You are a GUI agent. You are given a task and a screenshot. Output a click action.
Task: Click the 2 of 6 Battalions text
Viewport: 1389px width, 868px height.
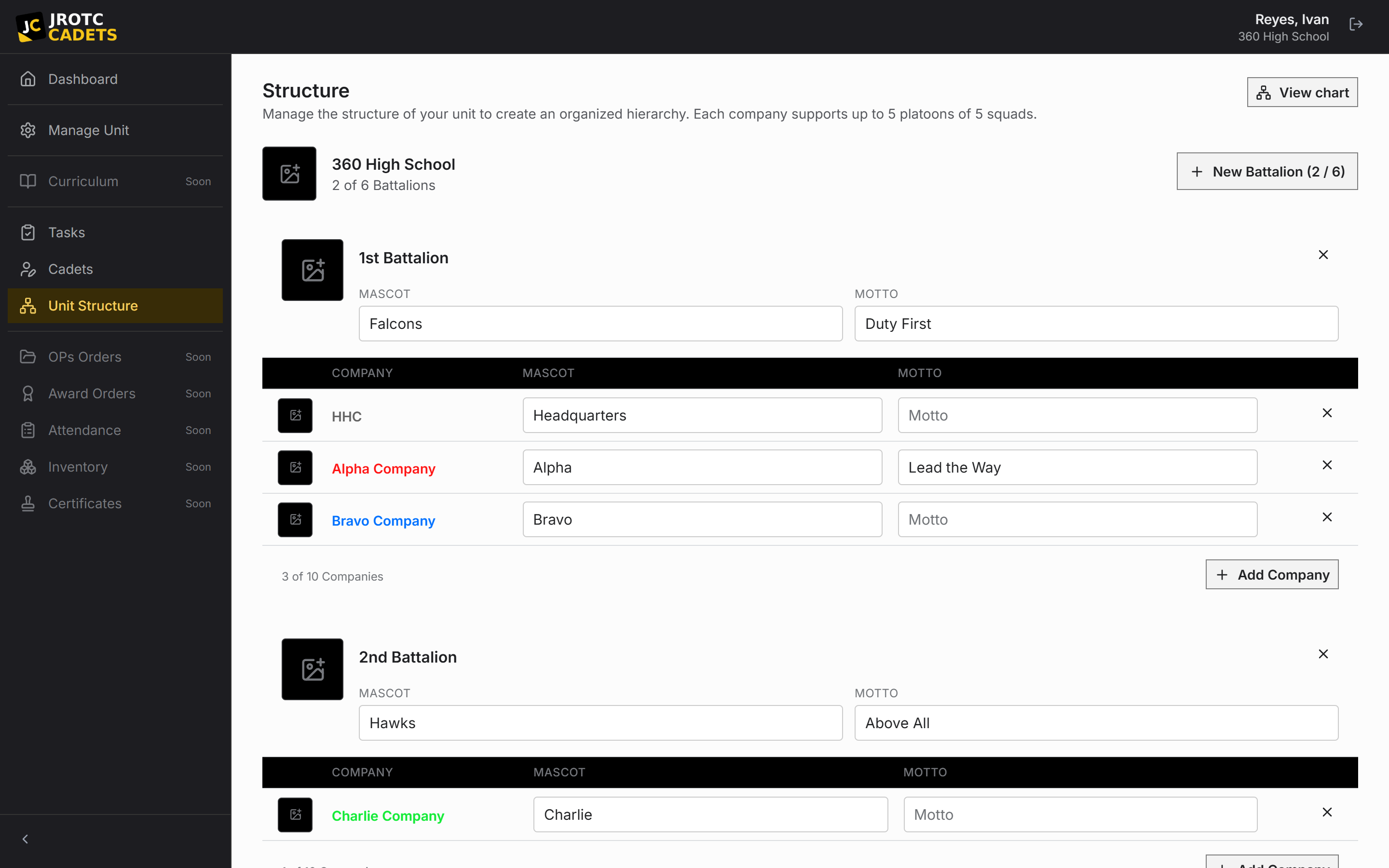tap(383, 186)
